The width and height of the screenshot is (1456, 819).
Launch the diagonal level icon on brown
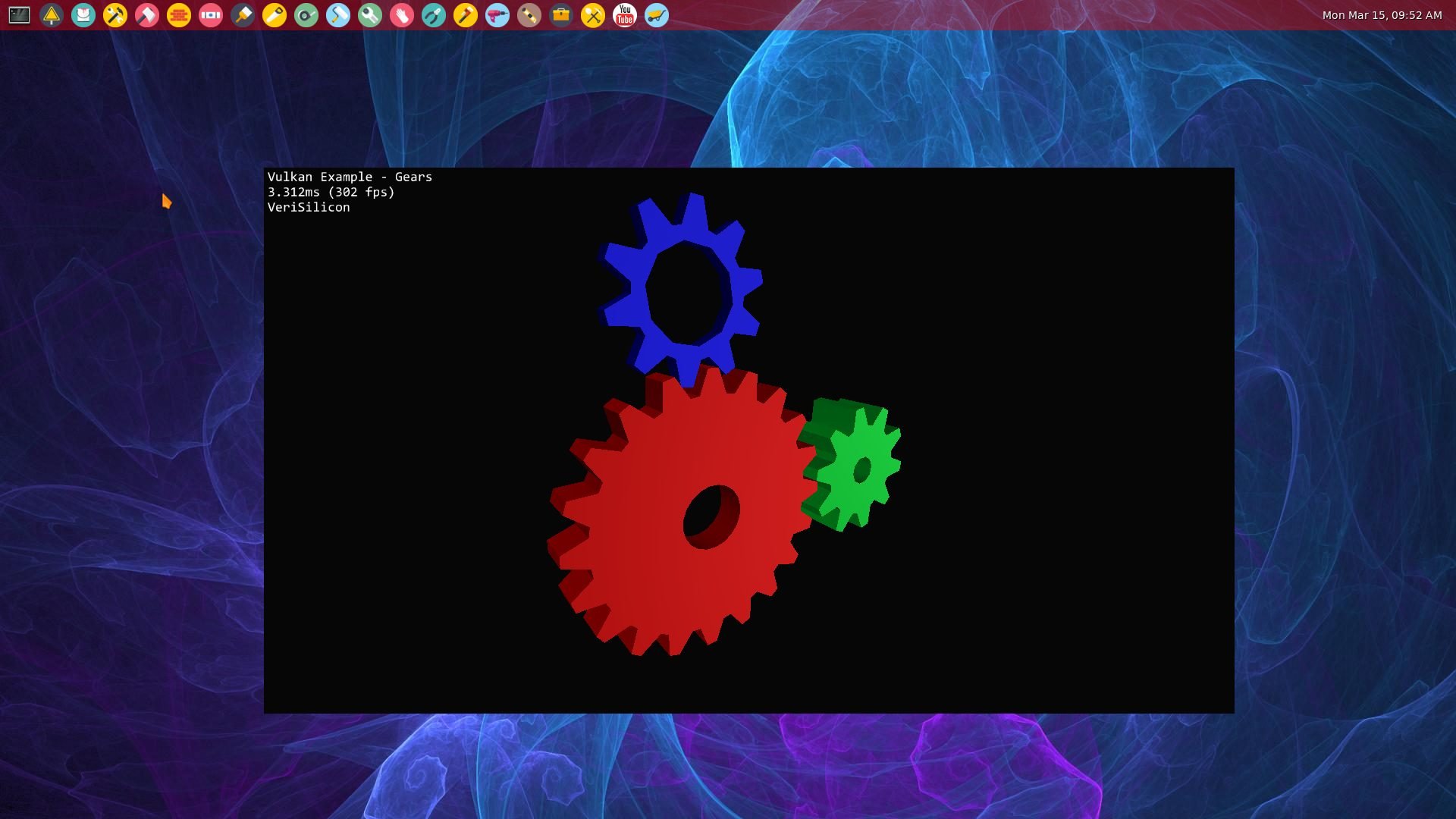pos(529,15)
